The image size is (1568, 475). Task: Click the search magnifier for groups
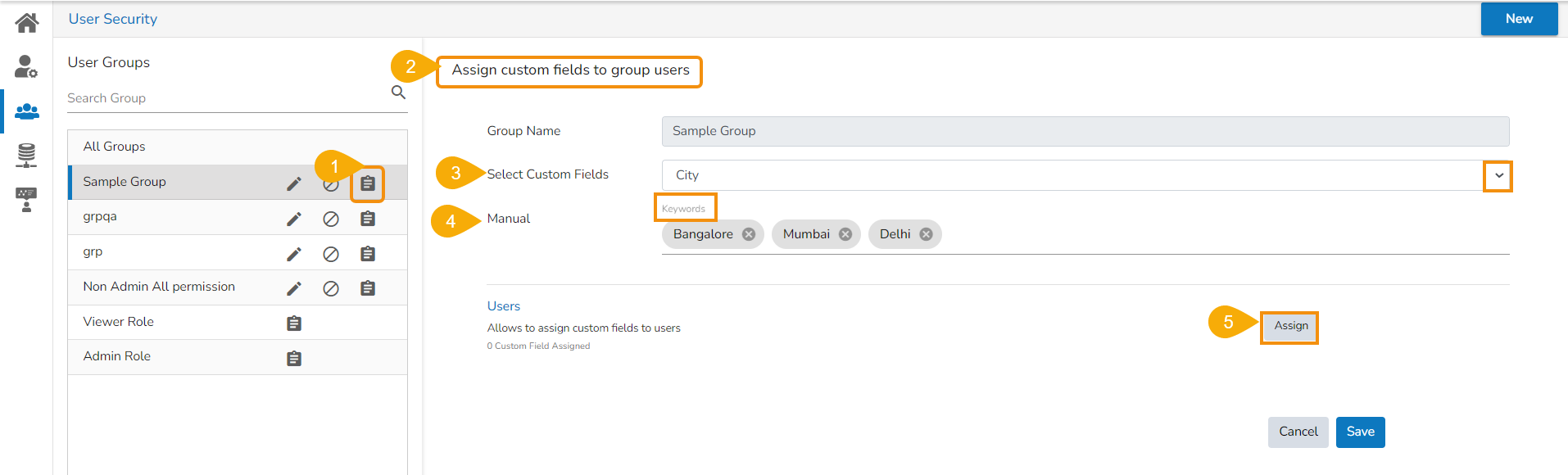[398, 93]
